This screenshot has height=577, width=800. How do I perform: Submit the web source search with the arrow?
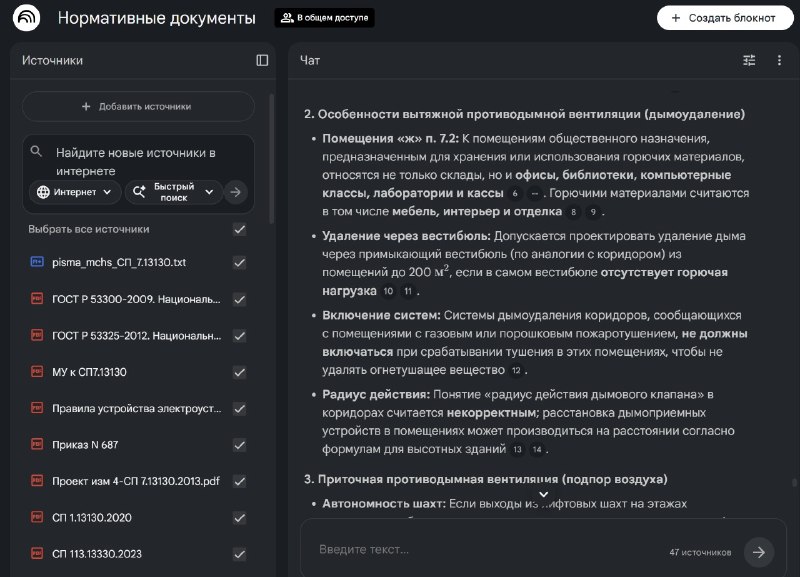tap(235, 192)
